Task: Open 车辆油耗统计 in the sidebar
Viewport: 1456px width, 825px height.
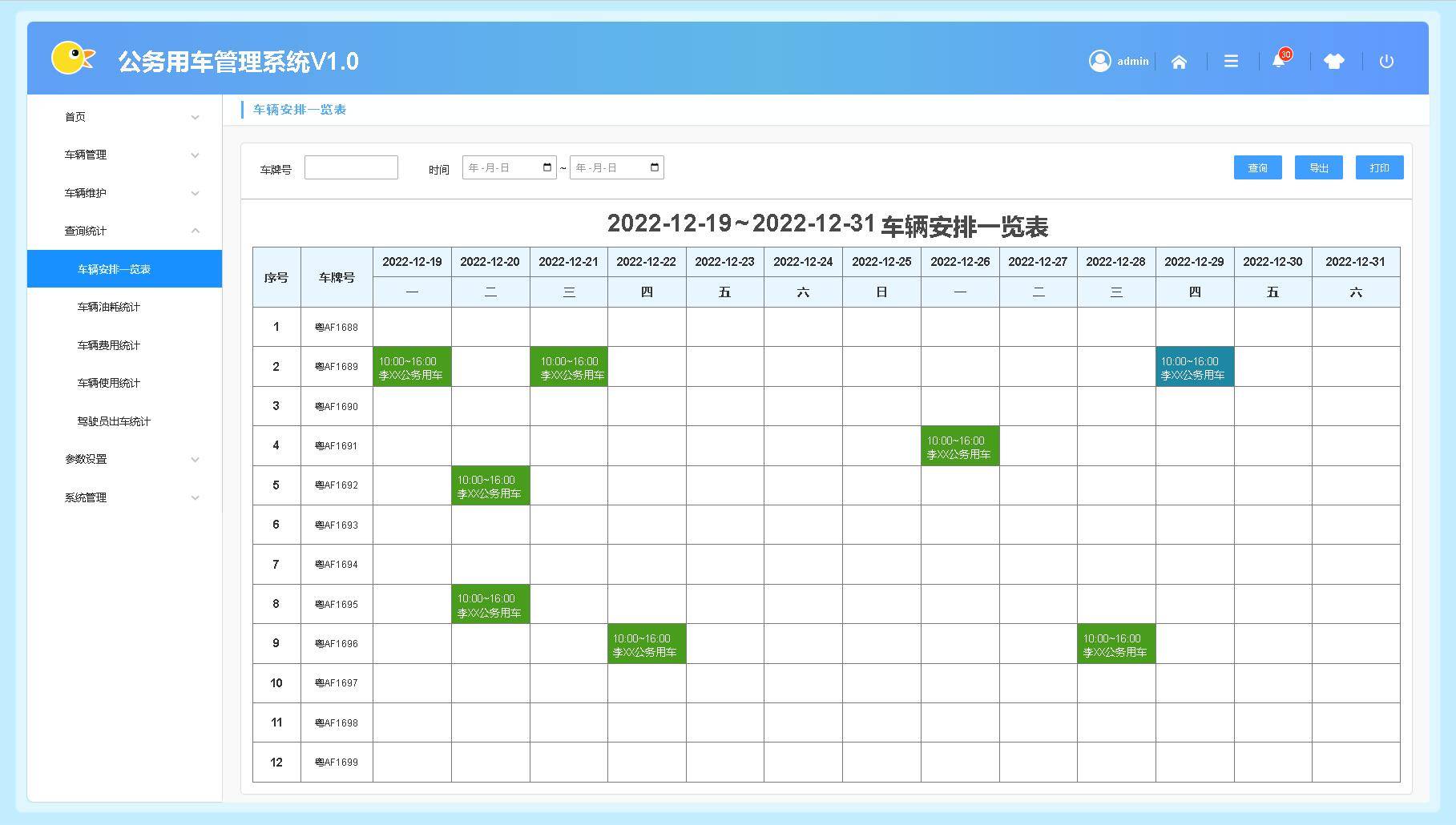Action: [109, 307]
